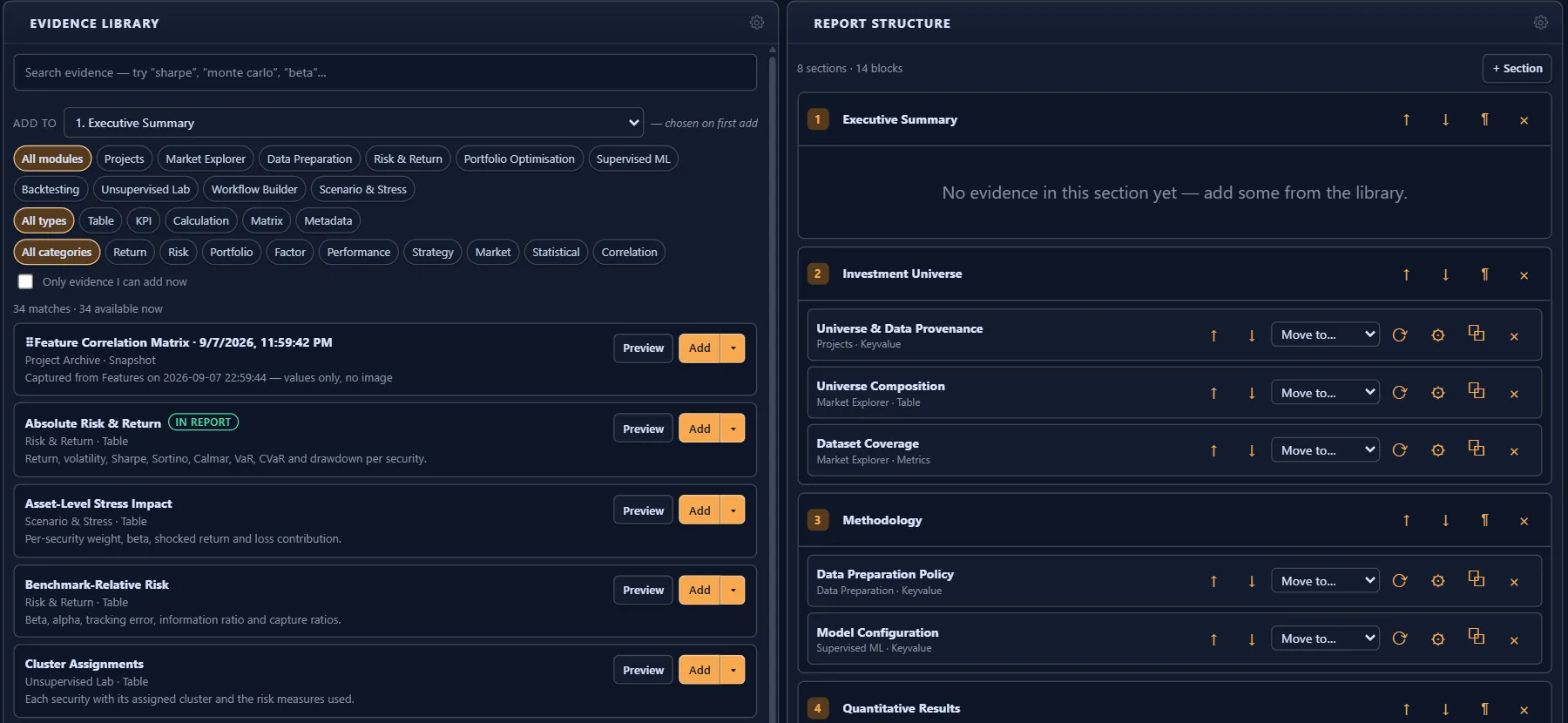Refresh Universe & Data Provenance block
Screen dimensions: 1568x723
tap(1400, 335)
